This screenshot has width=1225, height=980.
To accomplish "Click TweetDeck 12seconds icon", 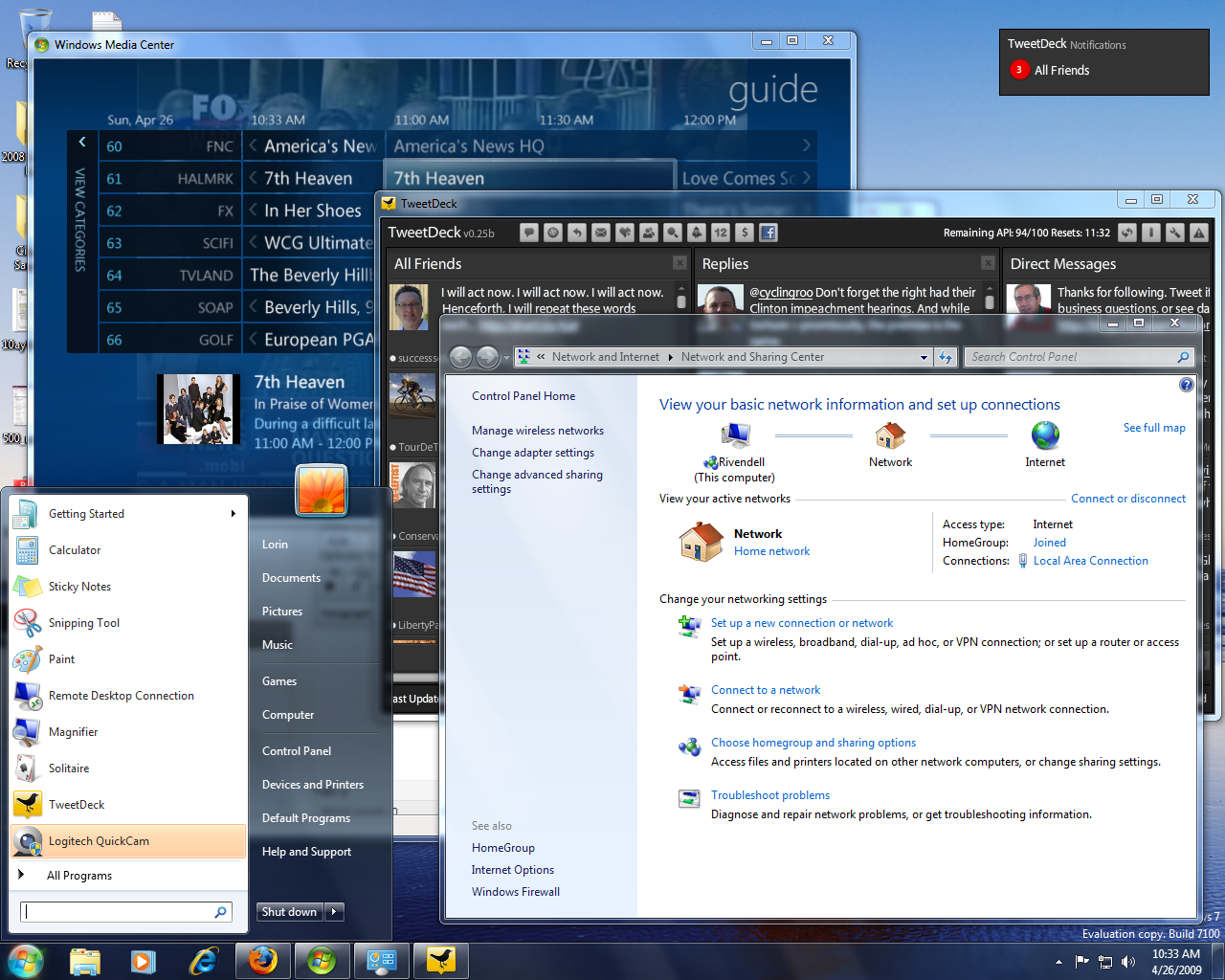I will [x=721, y=232].
